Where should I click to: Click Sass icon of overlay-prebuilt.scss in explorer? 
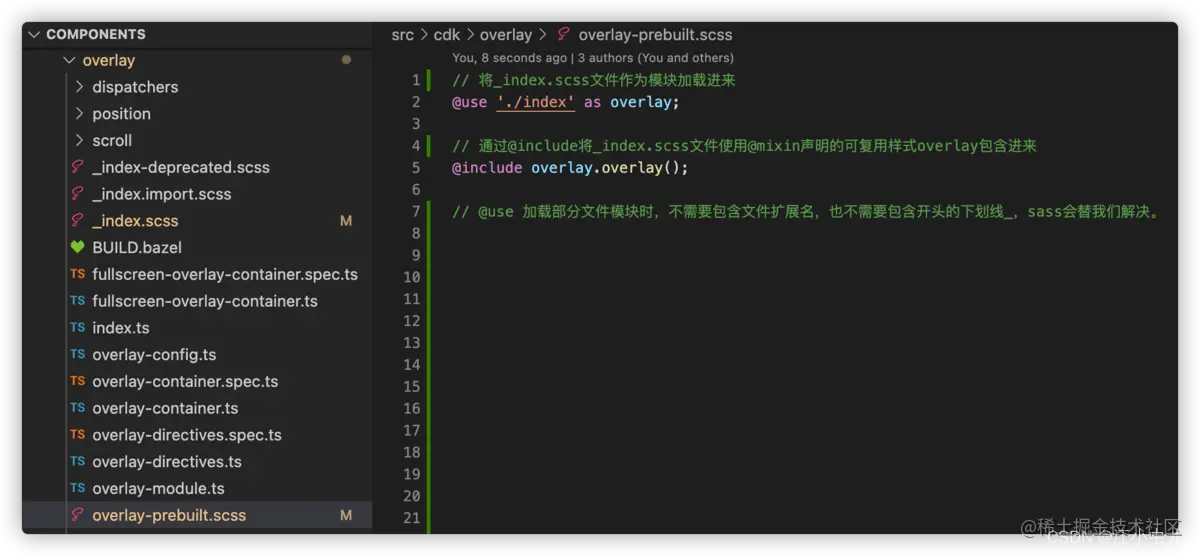(x=77, y=515)
